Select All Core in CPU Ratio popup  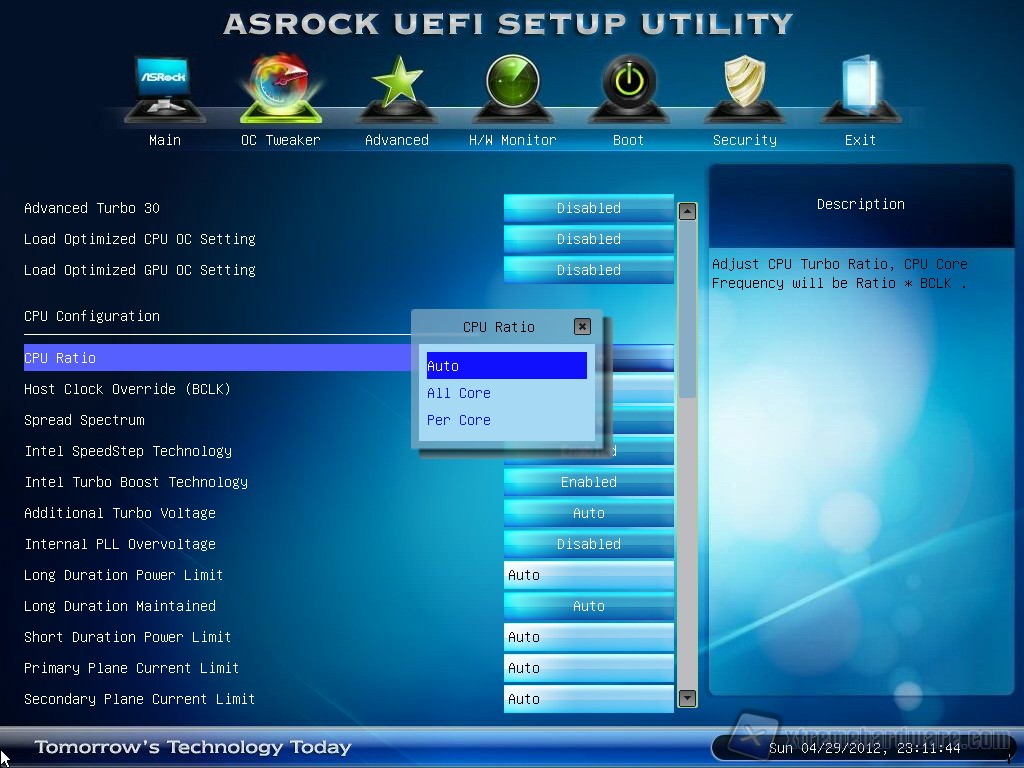459,393
